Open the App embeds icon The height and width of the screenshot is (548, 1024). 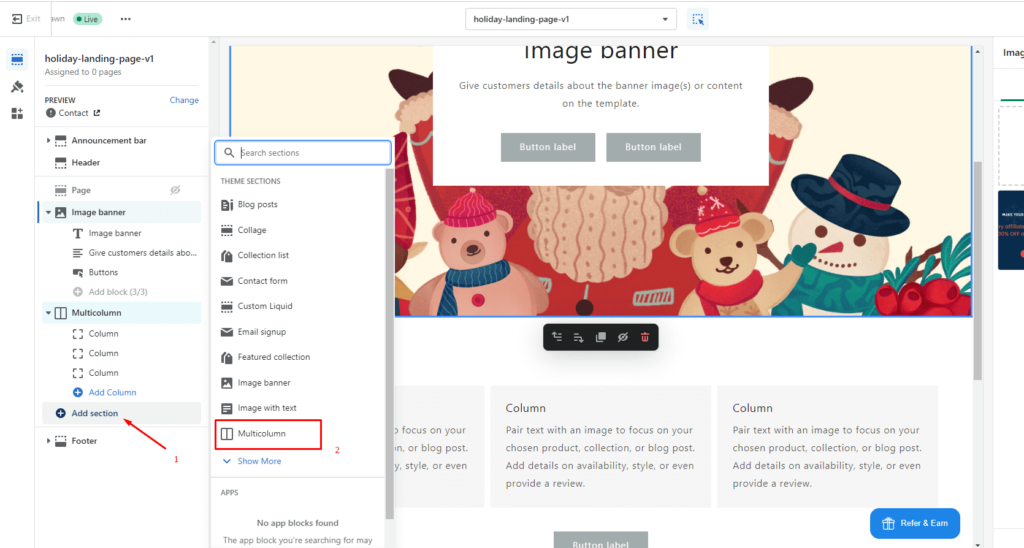pyautogui.click(x=17, y=114)
